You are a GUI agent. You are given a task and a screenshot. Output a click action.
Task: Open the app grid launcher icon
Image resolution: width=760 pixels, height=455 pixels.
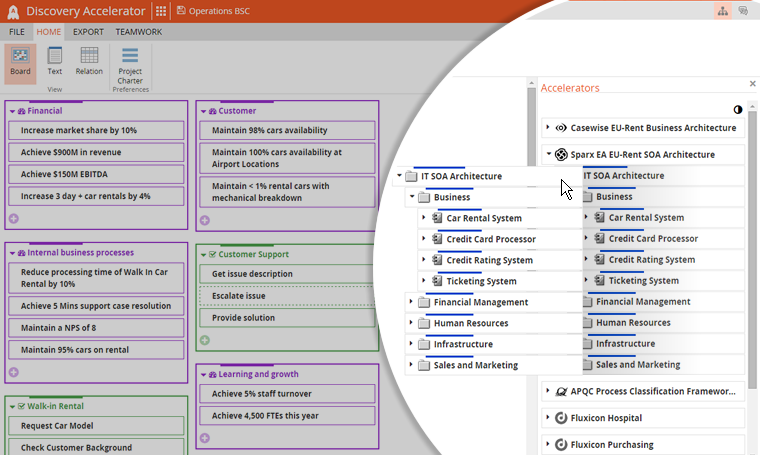tap(161, 11)
